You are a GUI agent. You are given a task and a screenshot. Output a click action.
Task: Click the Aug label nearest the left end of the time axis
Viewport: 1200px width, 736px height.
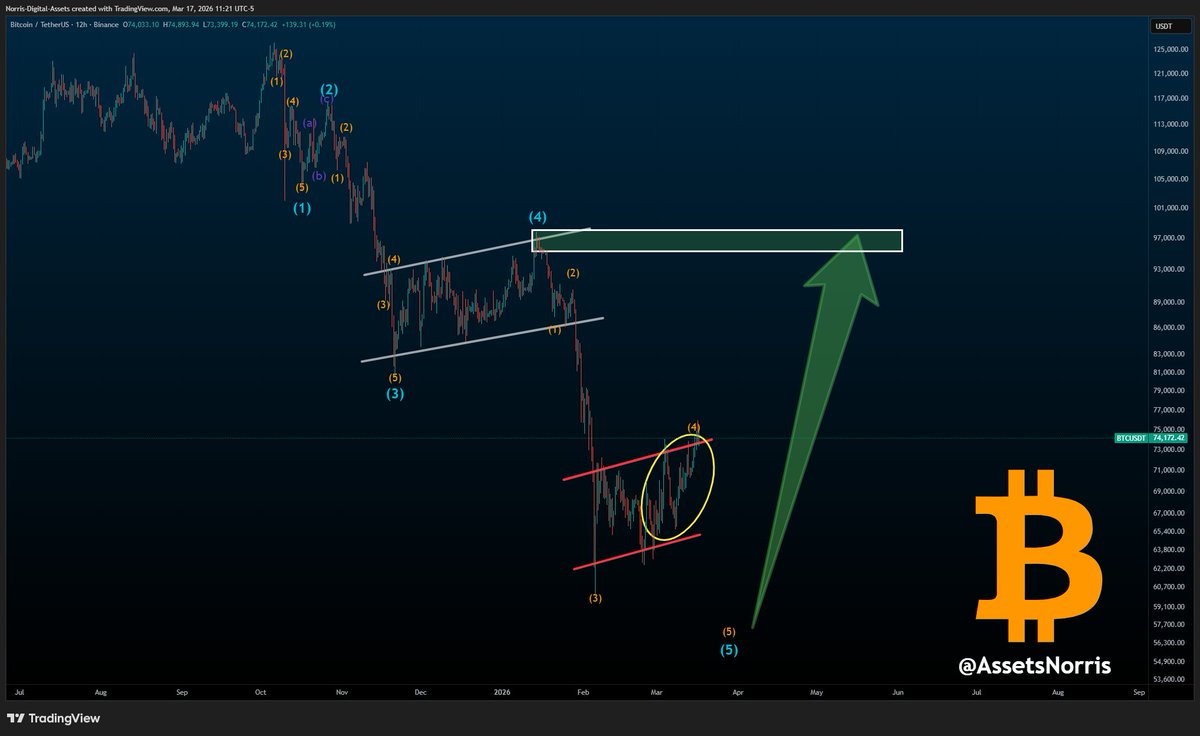tap(100, 691)
